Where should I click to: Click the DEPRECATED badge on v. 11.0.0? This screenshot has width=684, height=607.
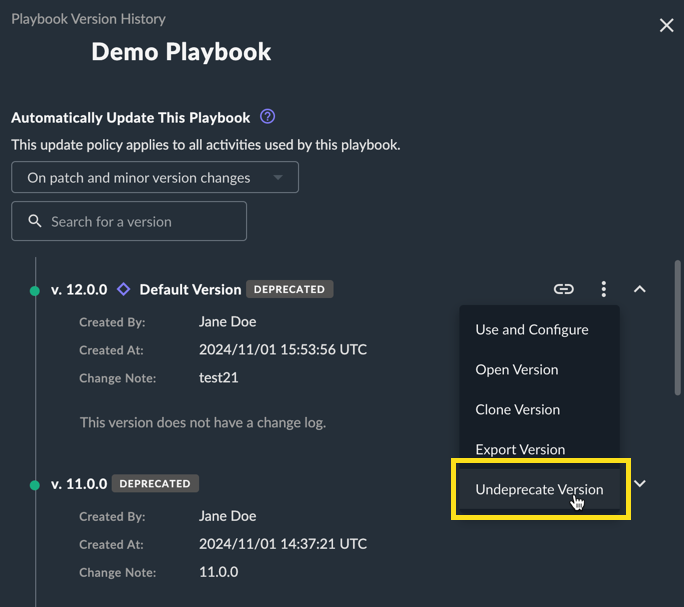(155, 484)
